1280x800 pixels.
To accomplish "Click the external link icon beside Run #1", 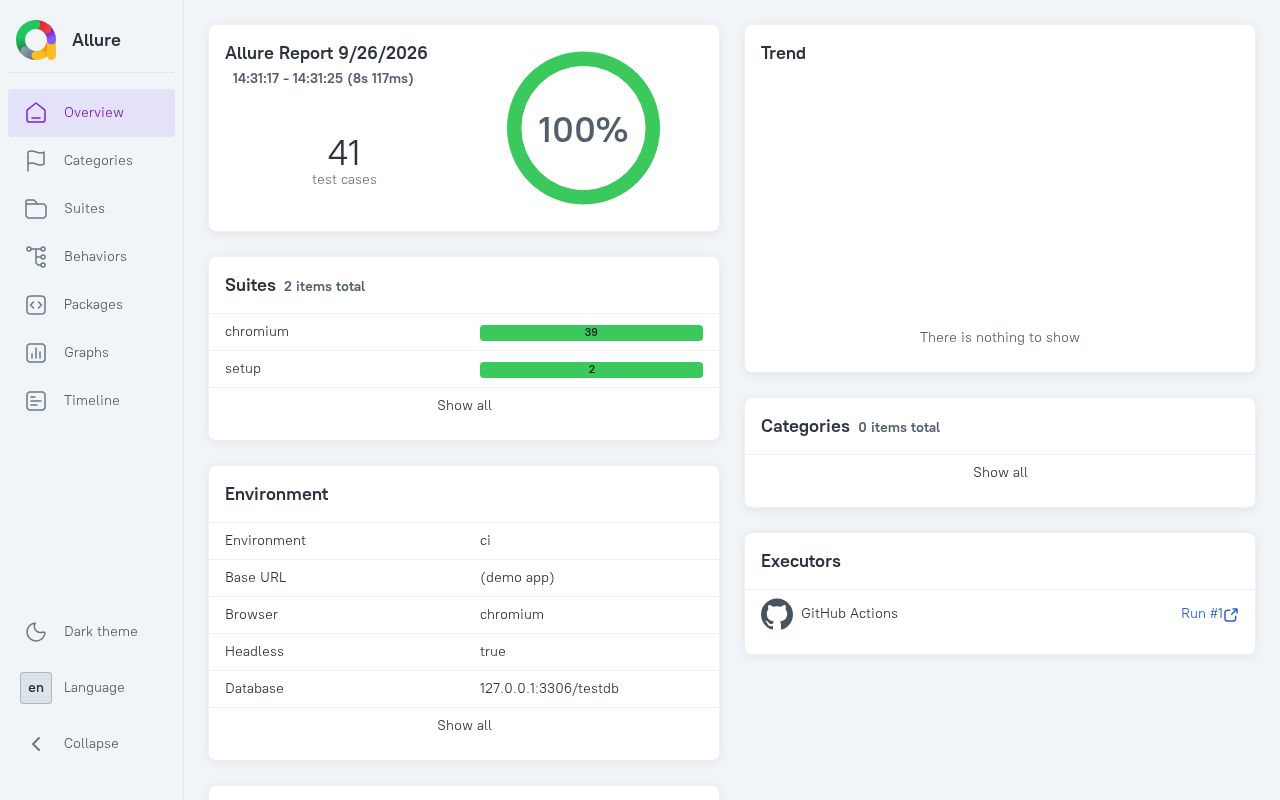I will point(1231,615).
